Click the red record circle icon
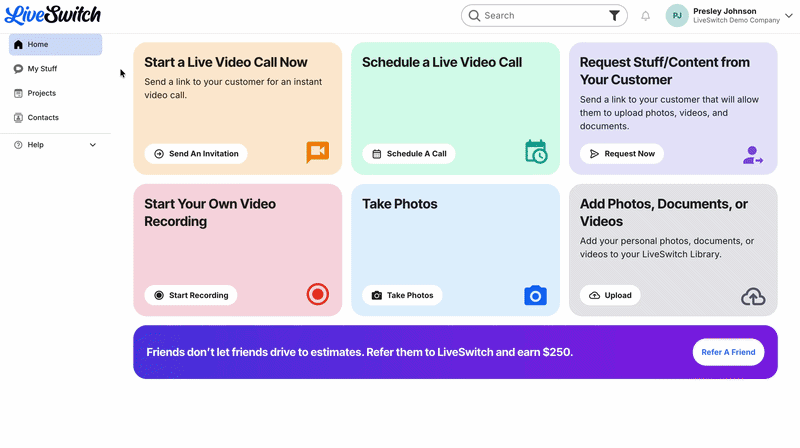 [x=317, y=294]
